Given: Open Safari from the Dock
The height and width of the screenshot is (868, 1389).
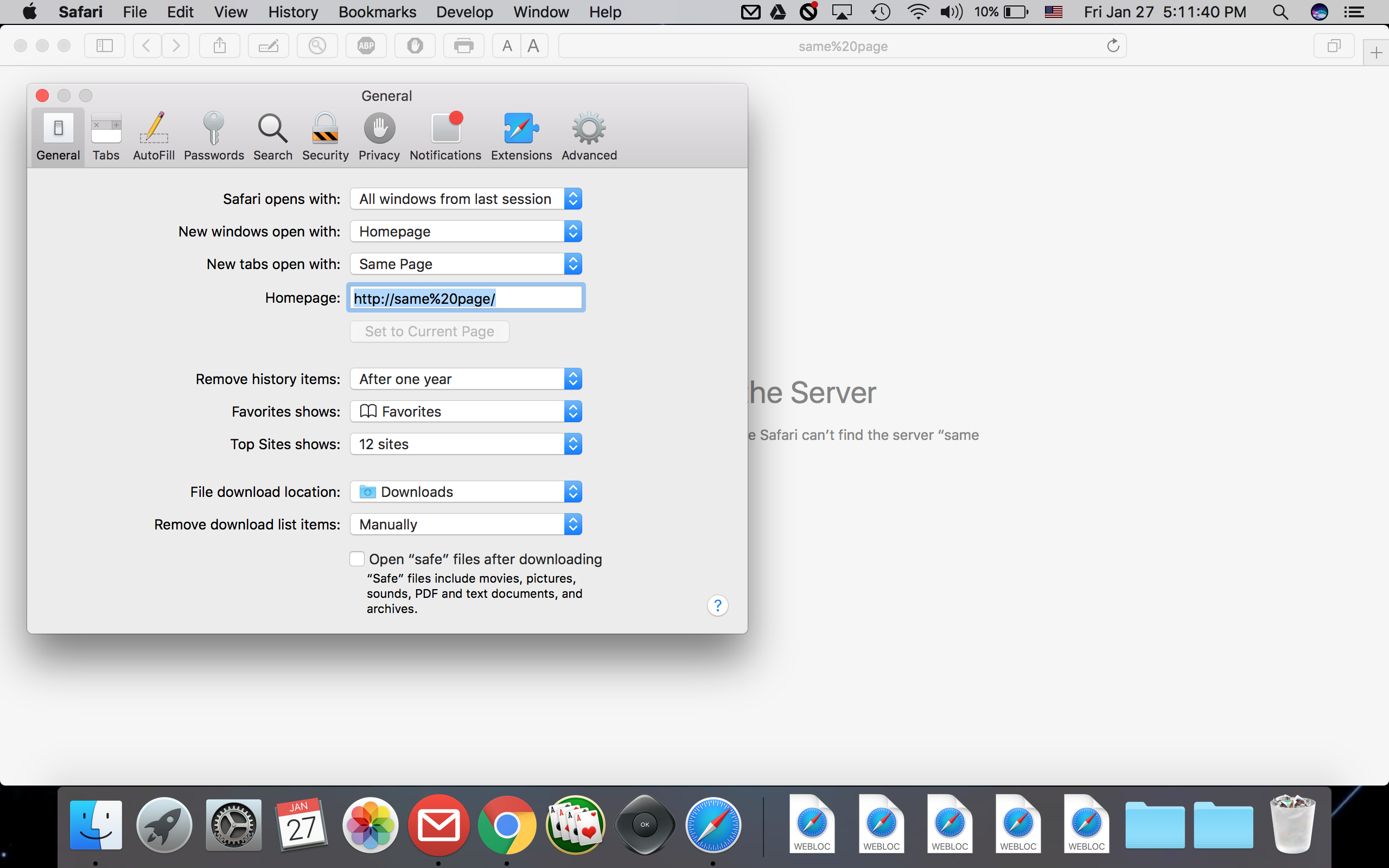Looking at the screenshot, I should pos(713,825).
